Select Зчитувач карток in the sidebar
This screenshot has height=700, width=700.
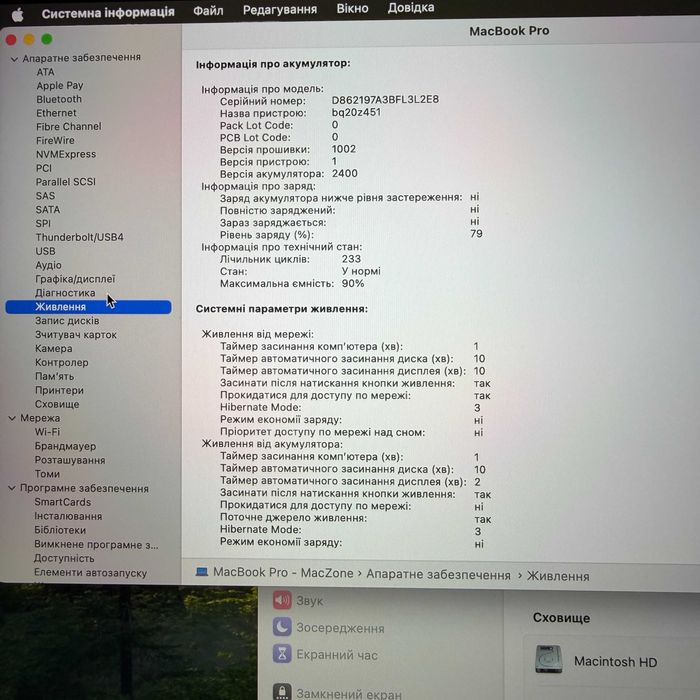click(76, 335)
